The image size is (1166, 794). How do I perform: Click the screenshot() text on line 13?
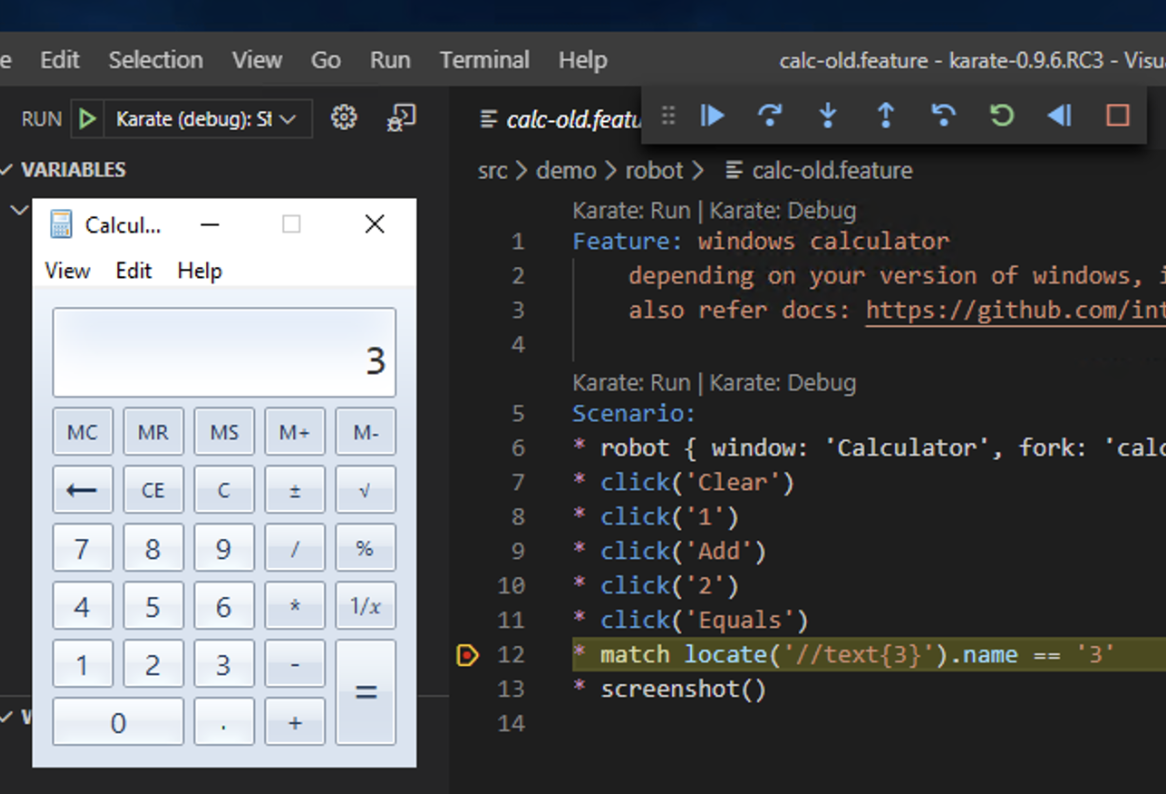683,689
